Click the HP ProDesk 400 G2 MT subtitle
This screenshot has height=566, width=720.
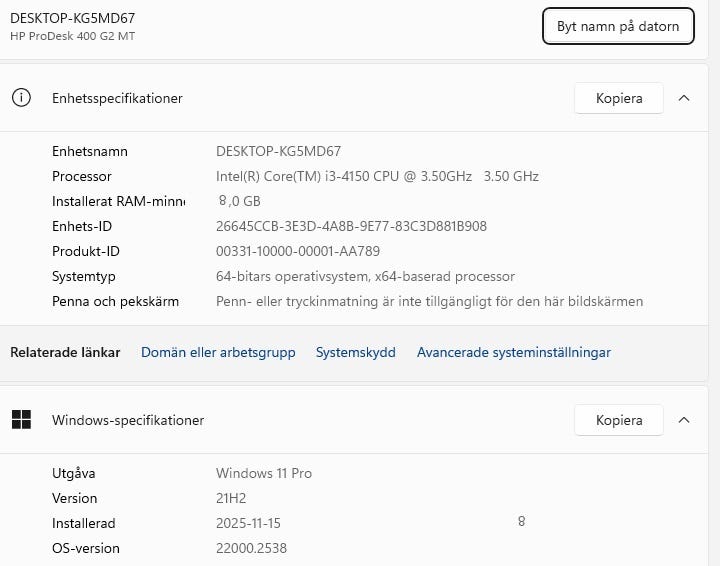(72, 36)
